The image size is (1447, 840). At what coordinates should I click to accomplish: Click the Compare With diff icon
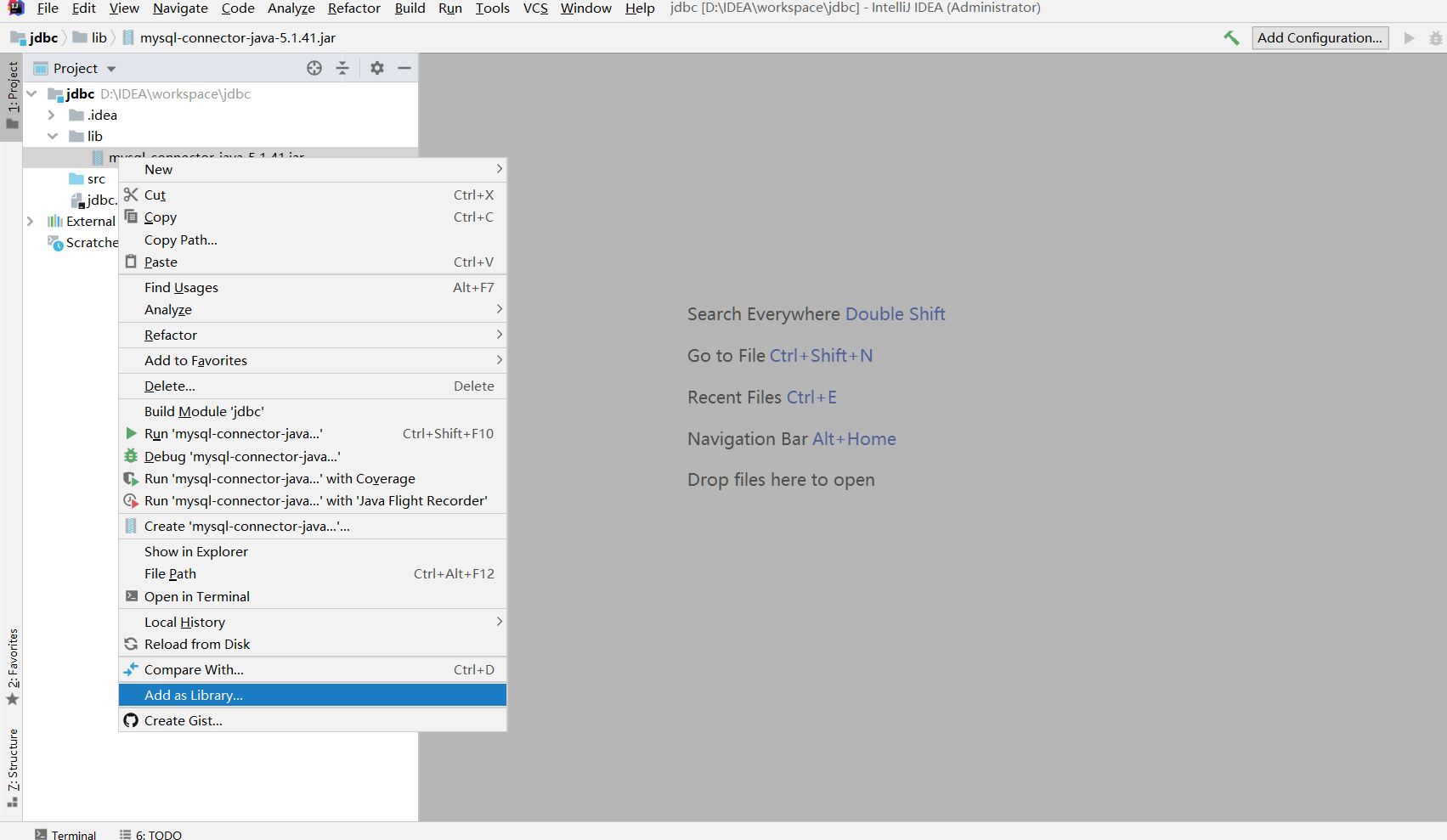[x=131, y=669]
